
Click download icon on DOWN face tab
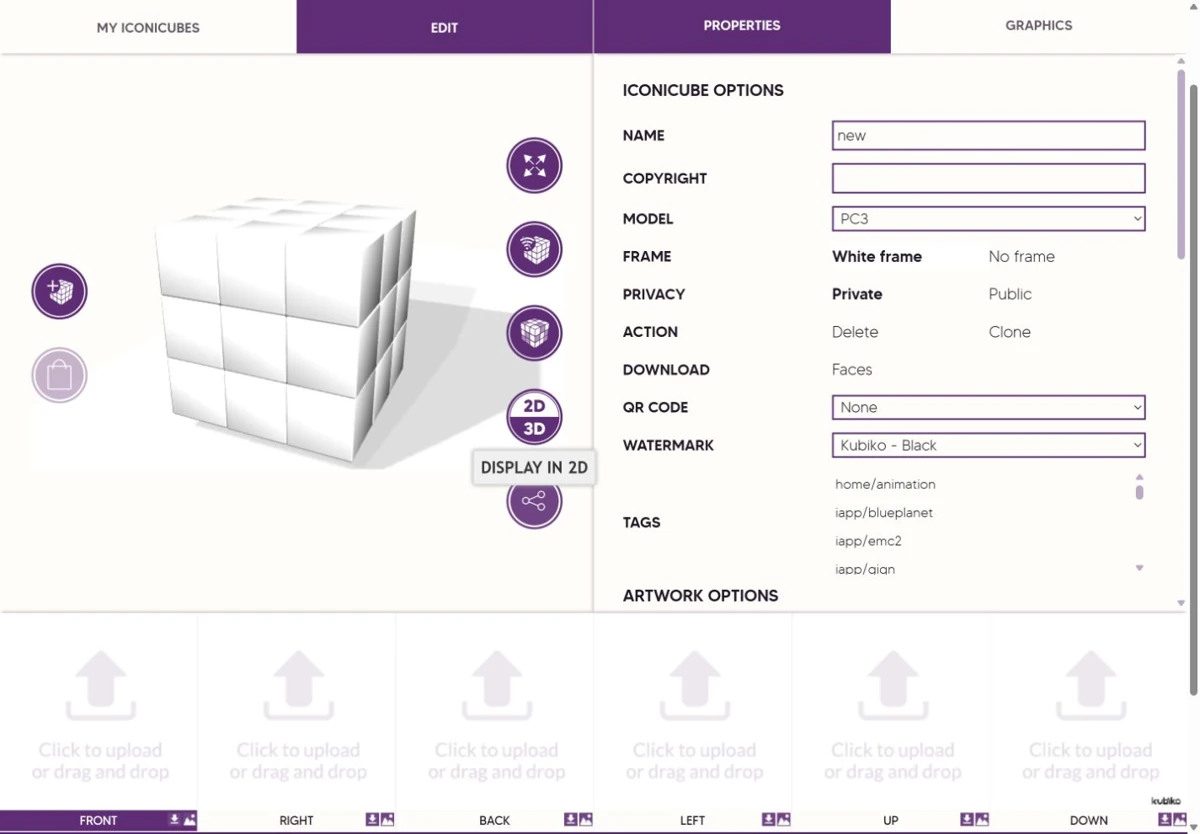pos(1164,820)
